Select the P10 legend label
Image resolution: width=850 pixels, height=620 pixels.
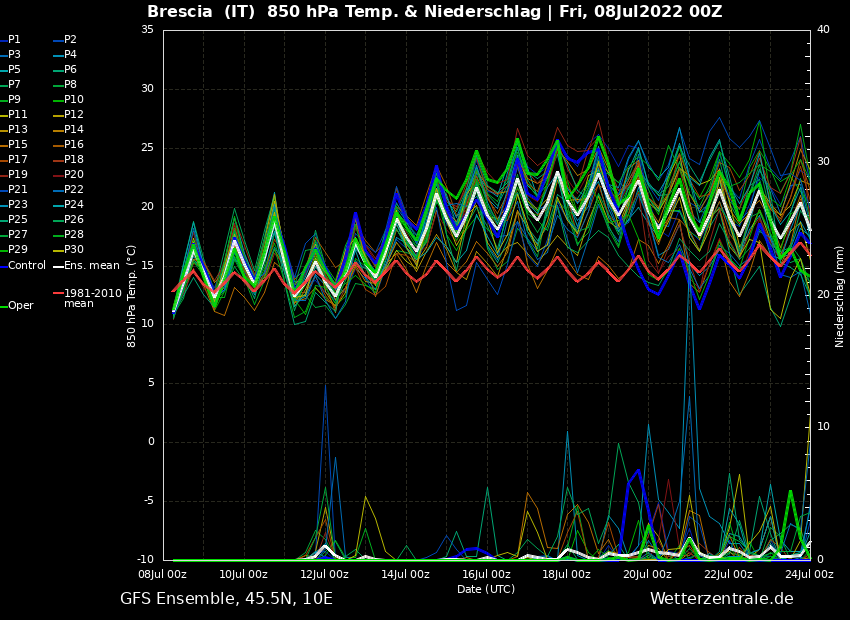(74, 100)
